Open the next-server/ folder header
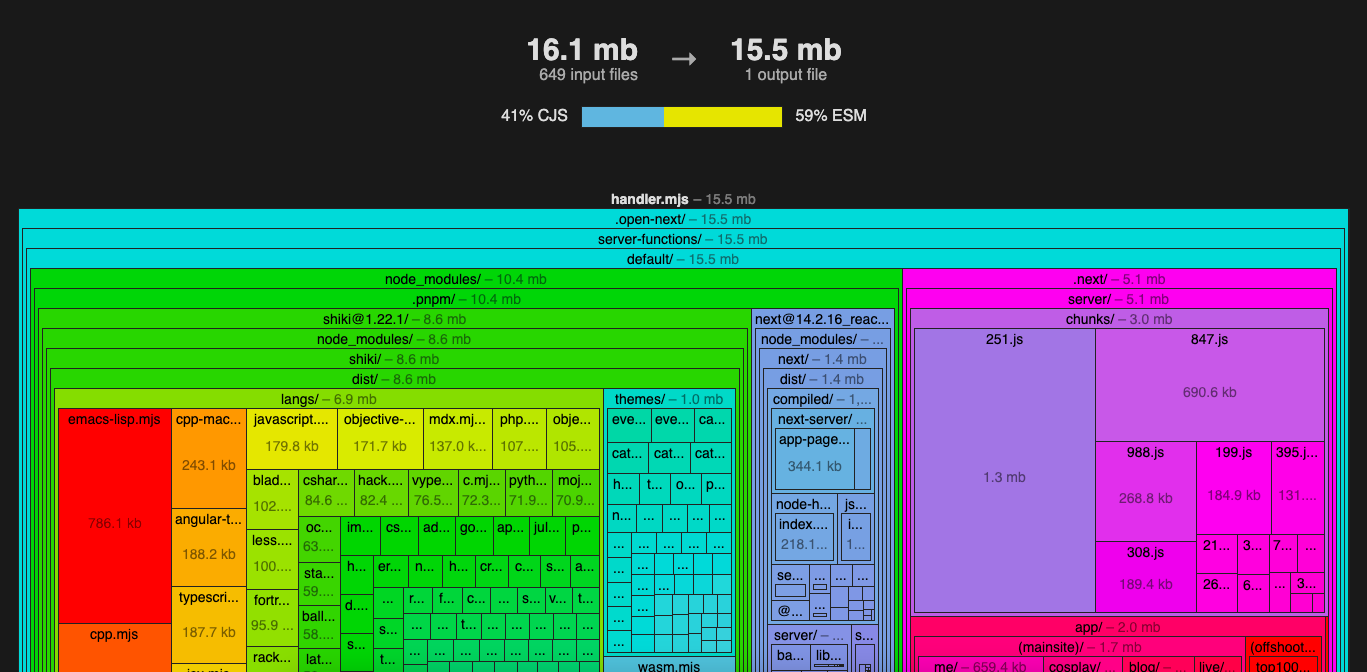1367x672 pixels. [822, 419]
